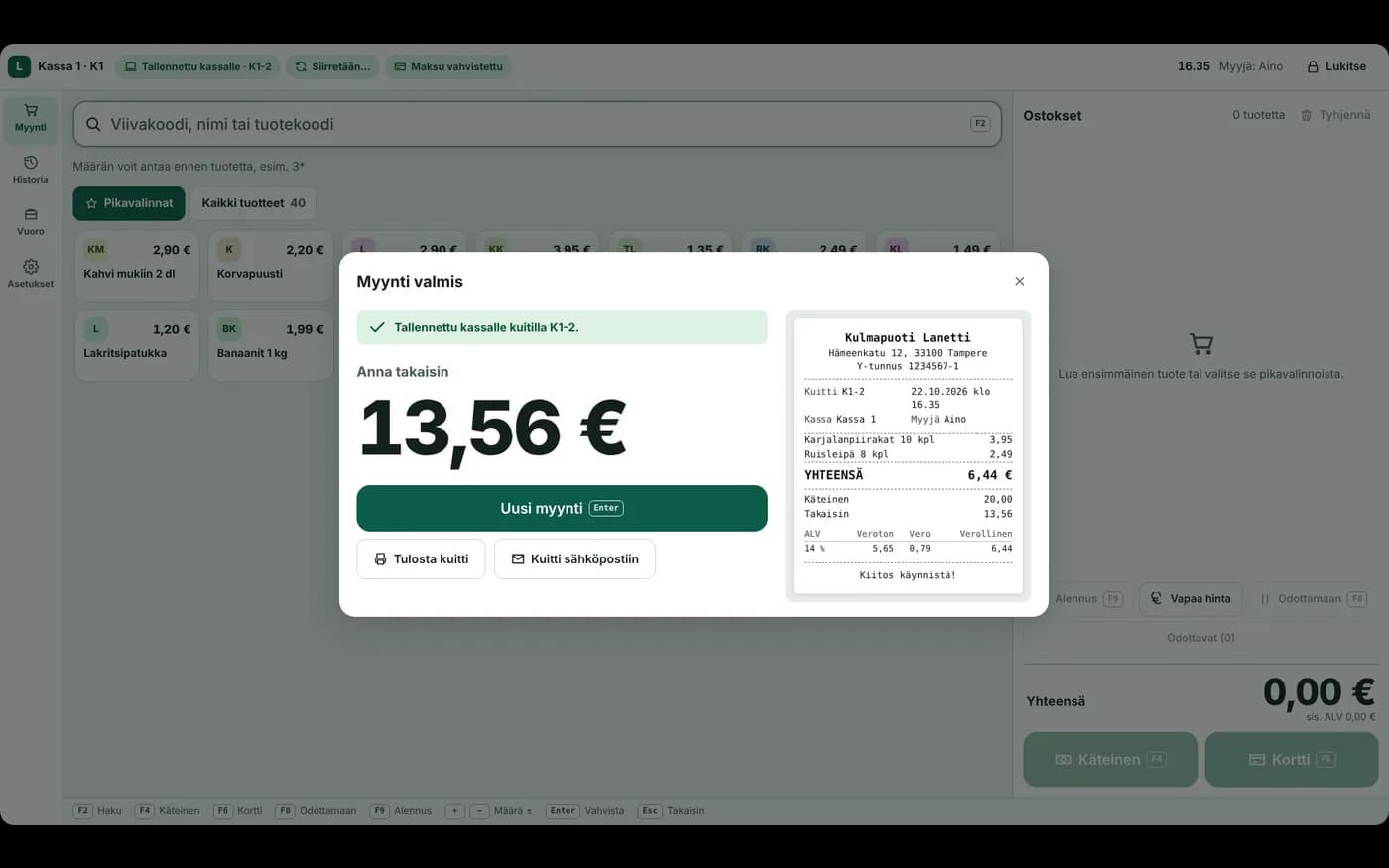Click the Tallennettu kassalle K1-2 status chip
Screen dimensions: 1389x868
tap(197, 66)
